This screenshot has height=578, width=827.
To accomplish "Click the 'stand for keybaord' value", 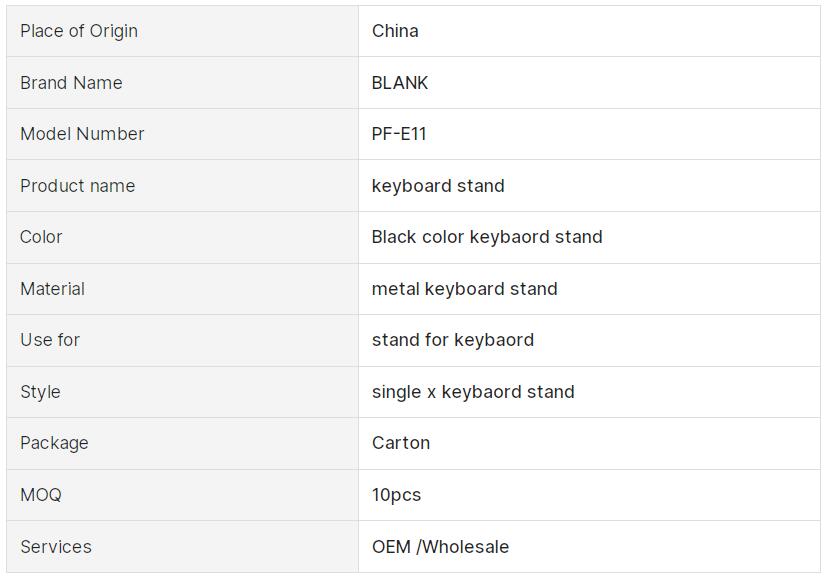I will tap(453, 340).
